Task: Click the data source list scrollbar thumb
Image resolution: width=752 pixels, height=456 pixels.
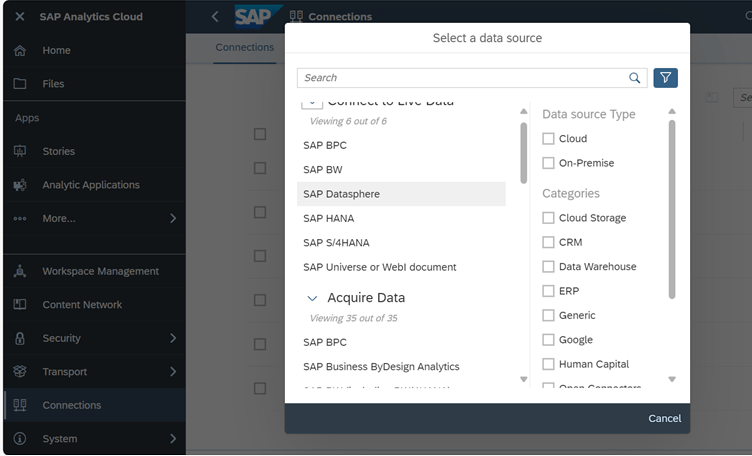Action: coord(524,153)
